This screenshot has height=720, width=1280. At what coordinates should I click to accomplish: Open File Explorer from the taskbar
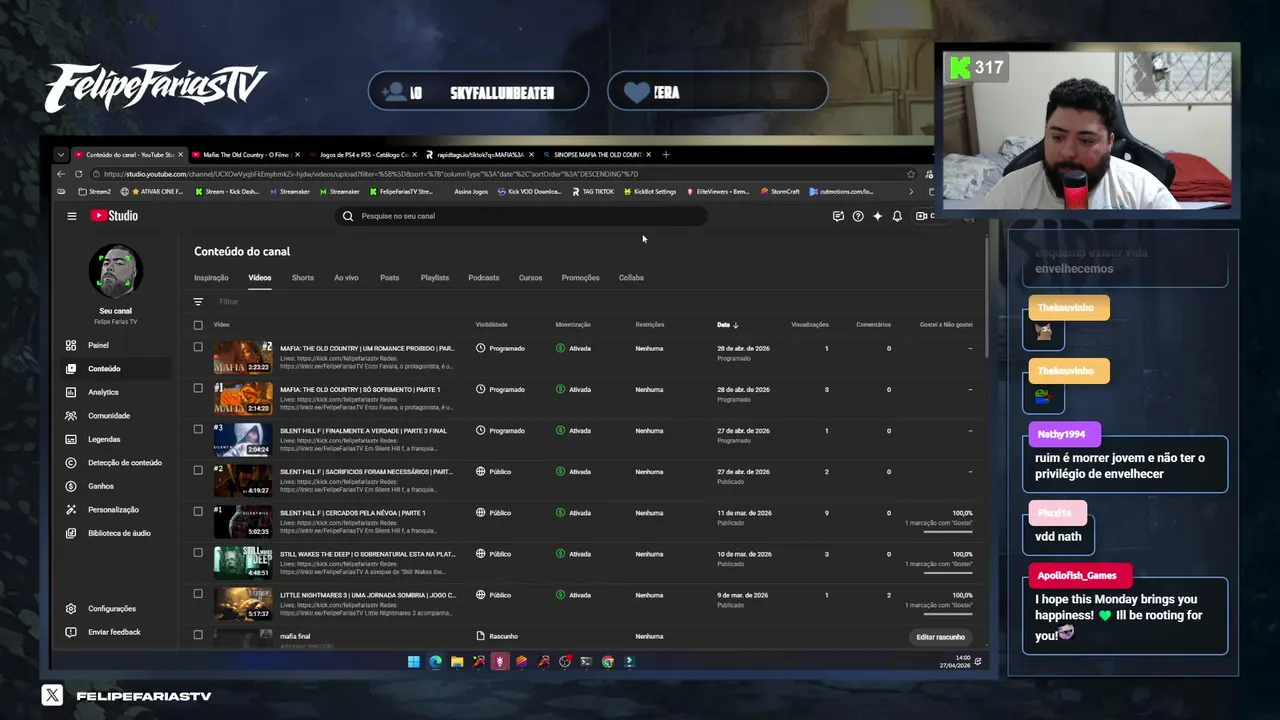[x=457, y=661]
